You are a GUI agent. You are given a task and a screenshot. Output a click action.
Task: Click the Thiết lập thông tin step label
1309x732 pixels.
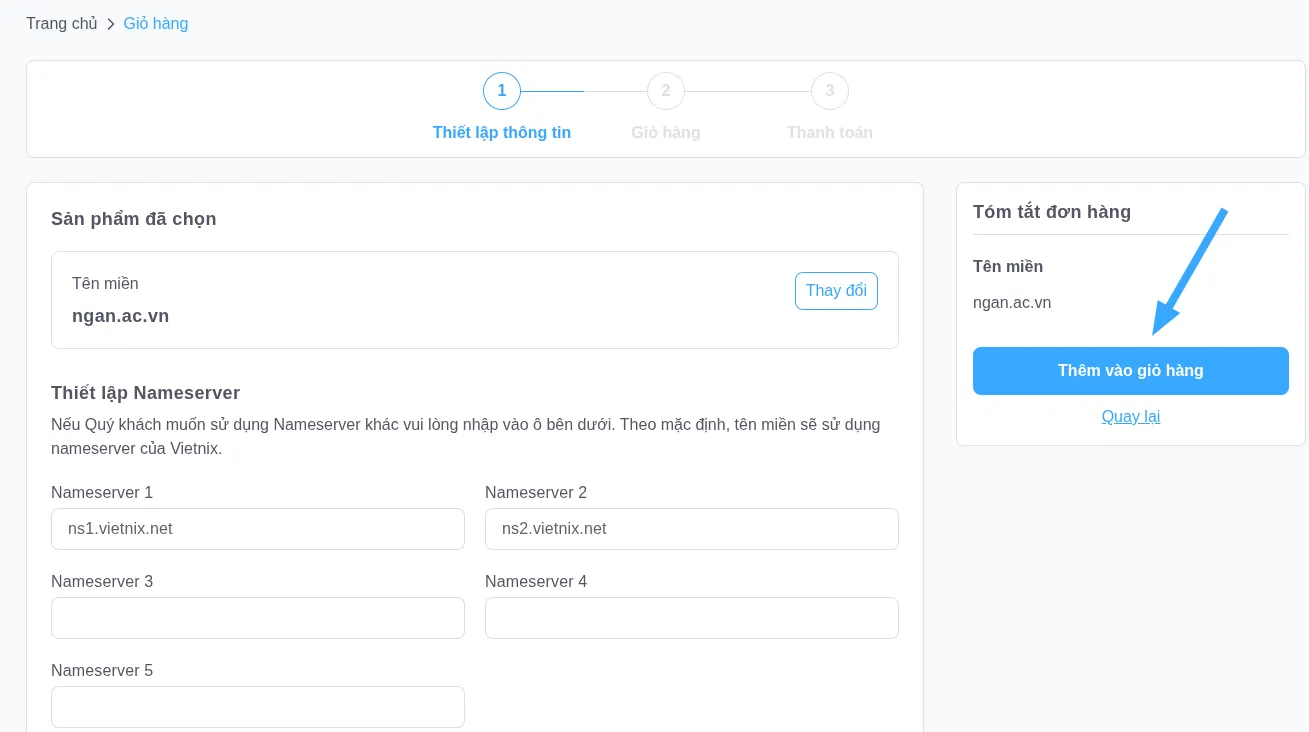click(501, 132)
